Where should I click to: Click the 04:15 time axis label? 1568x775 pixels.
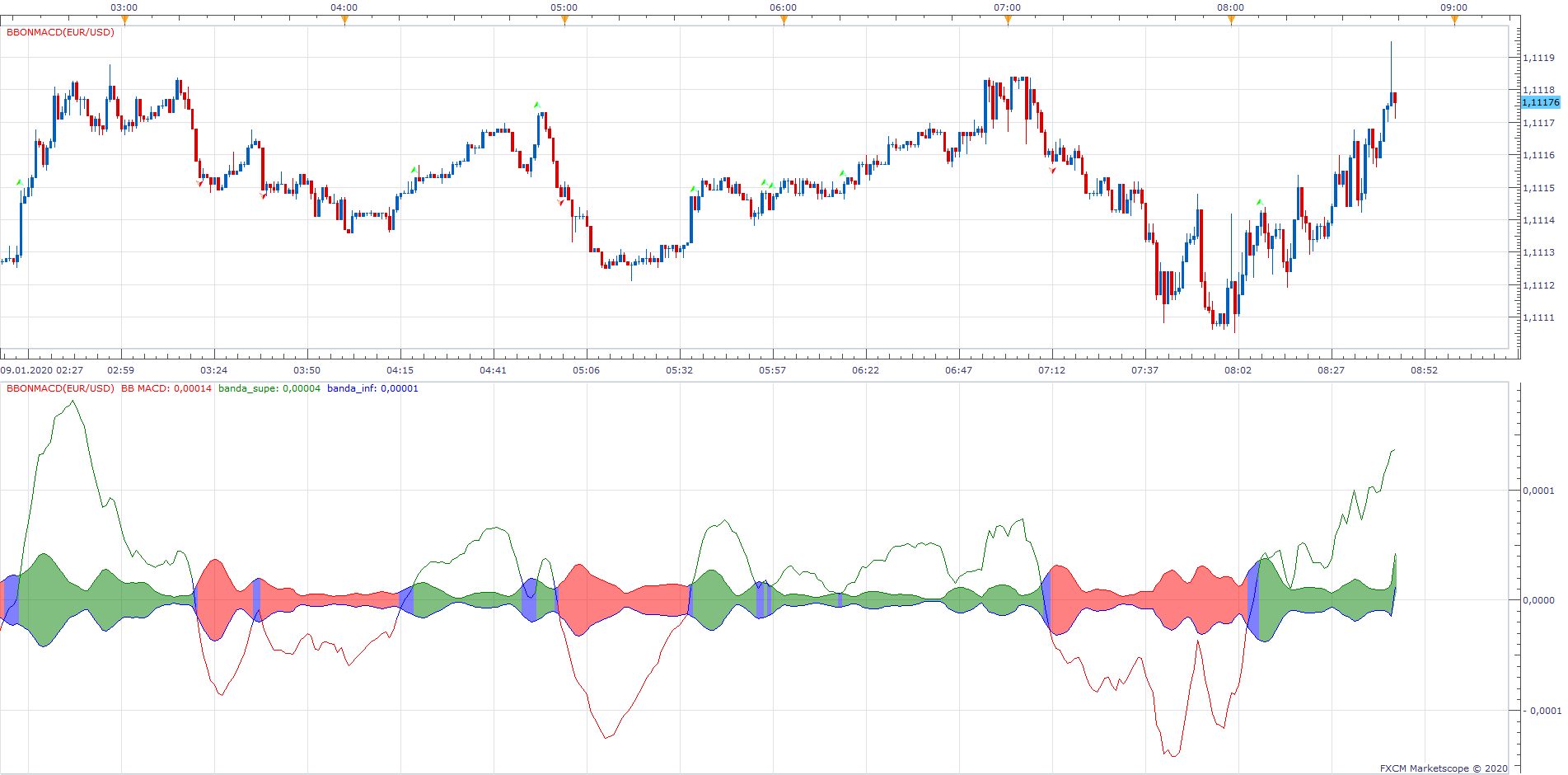click(400, 370)
